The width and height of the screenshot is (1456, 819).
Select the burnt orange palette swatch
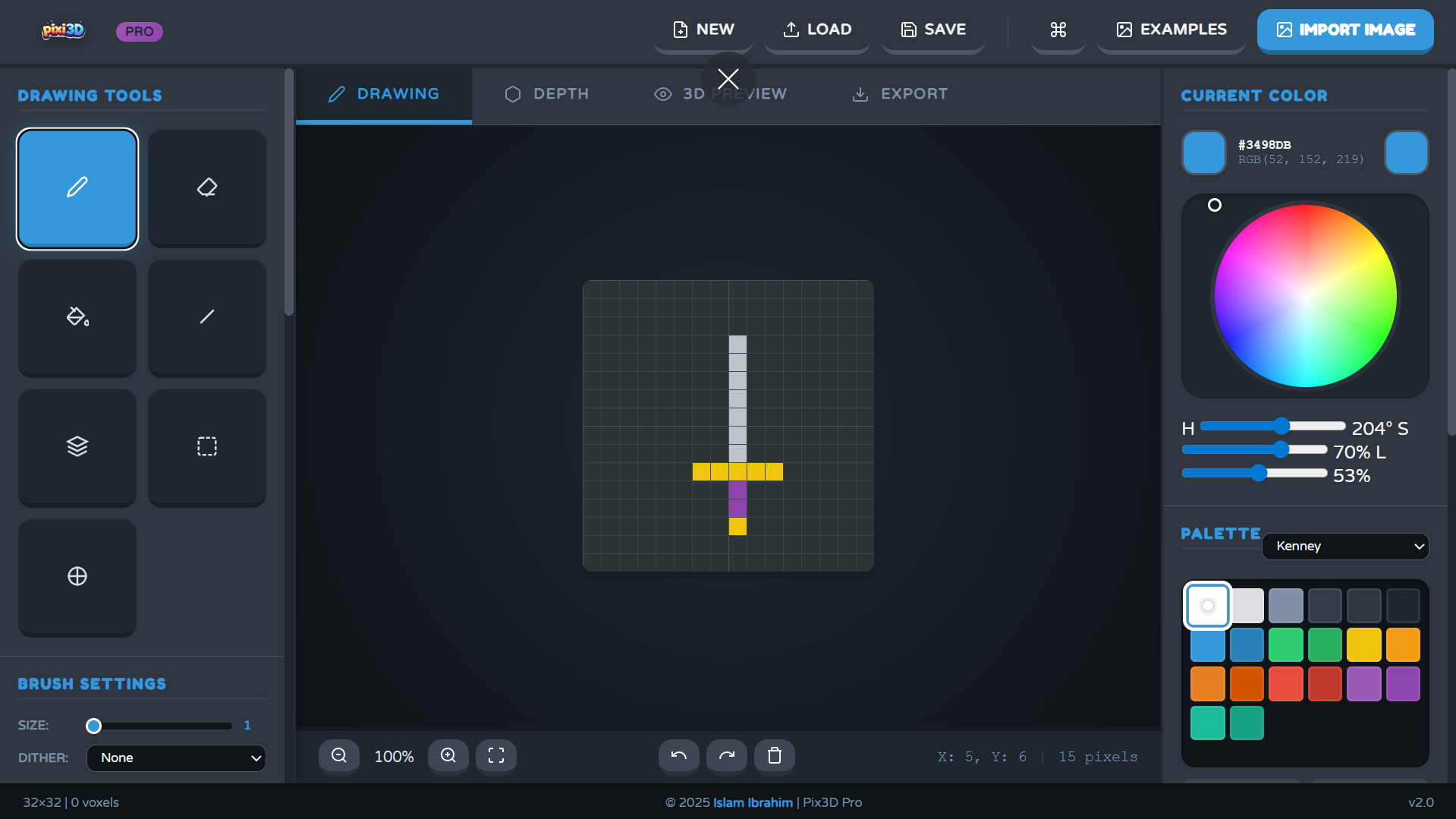[x=1247, y=684]
